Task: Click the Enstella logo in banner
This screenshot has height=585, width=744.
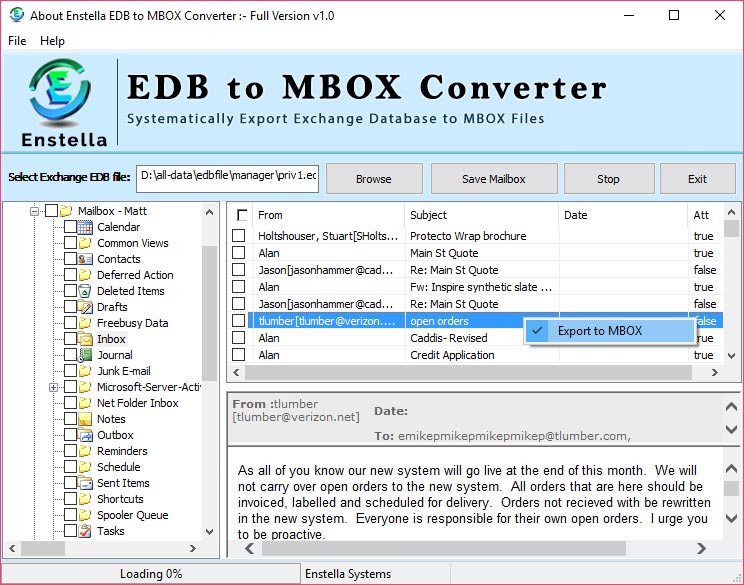Action: (x=60, y=100)
